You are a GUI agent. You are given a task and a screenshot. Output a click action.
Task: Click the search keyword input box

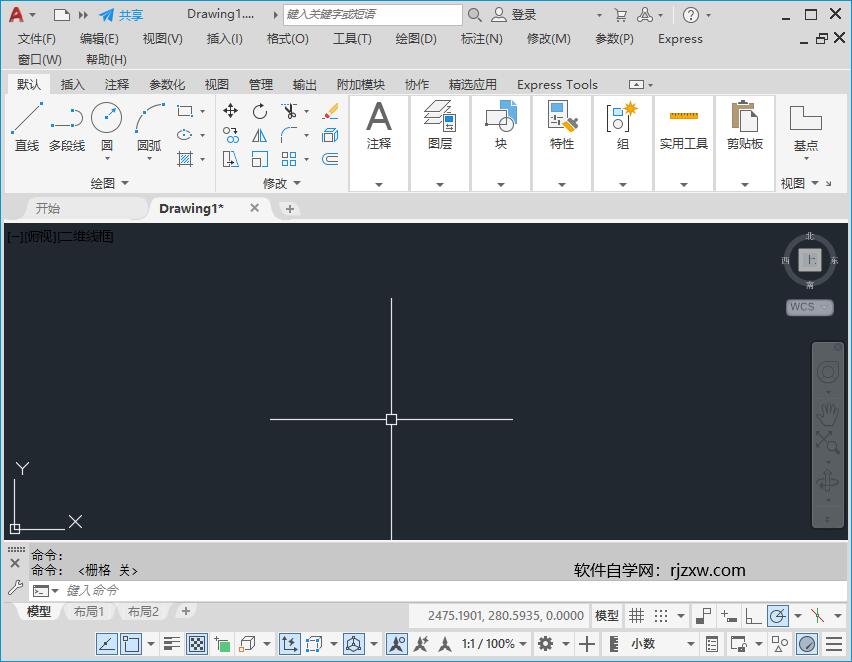[373, 15]
